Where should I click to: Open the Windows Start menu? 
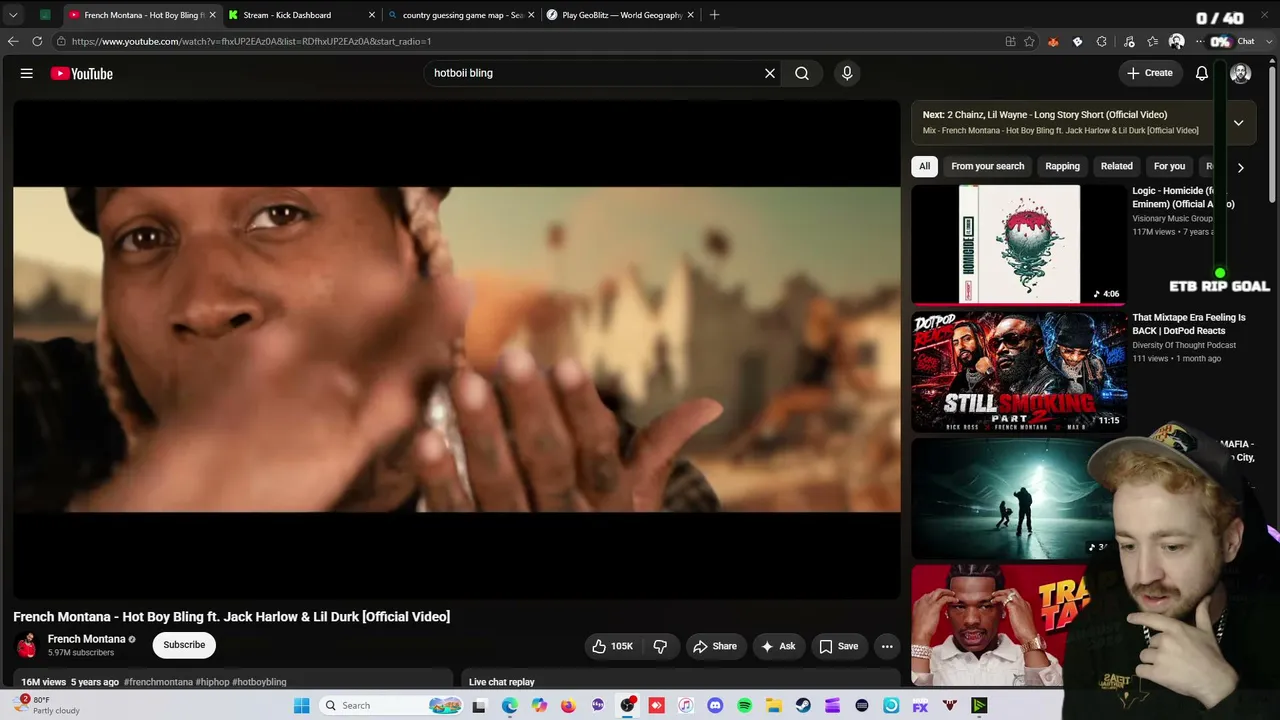click(302, 705)
